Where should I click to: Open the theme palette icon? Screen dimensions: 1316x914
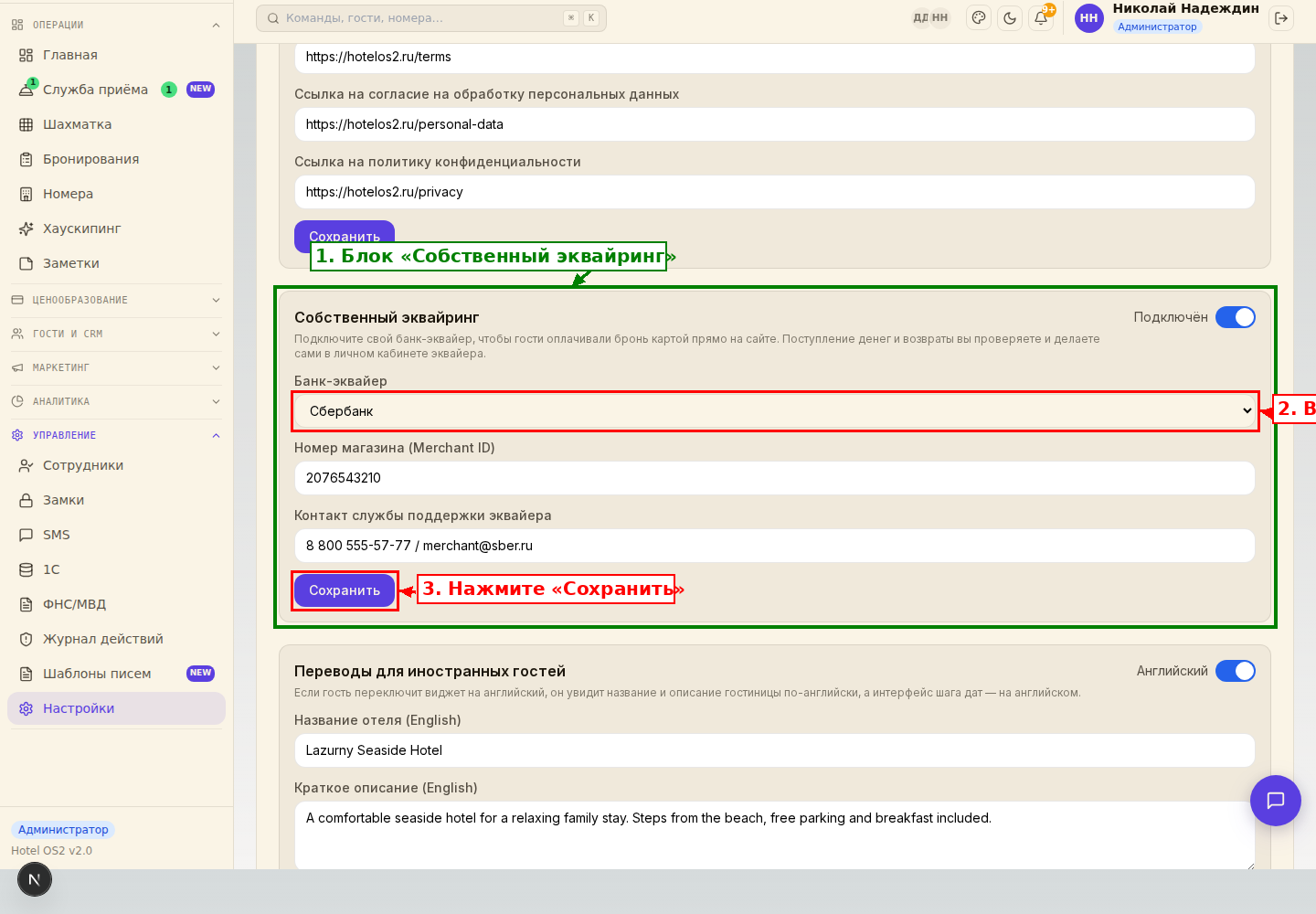click(979, 17)
